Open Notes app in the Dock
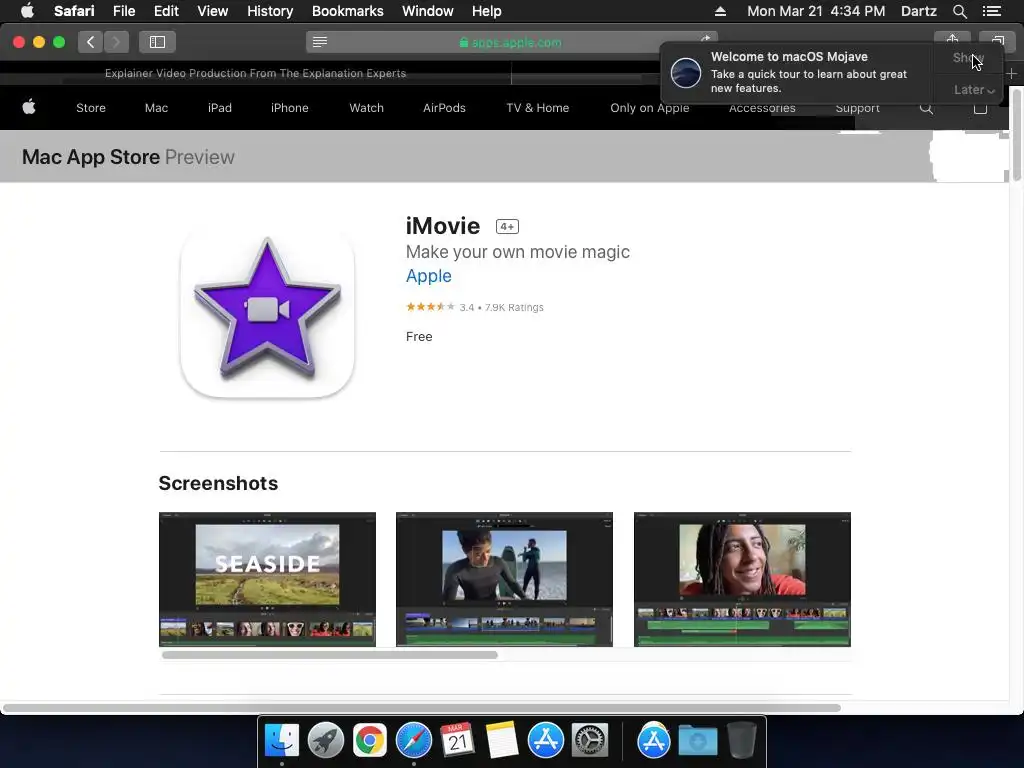This screenshot has width=1024, height=768. pyautogui.click(x=502, y=741)
